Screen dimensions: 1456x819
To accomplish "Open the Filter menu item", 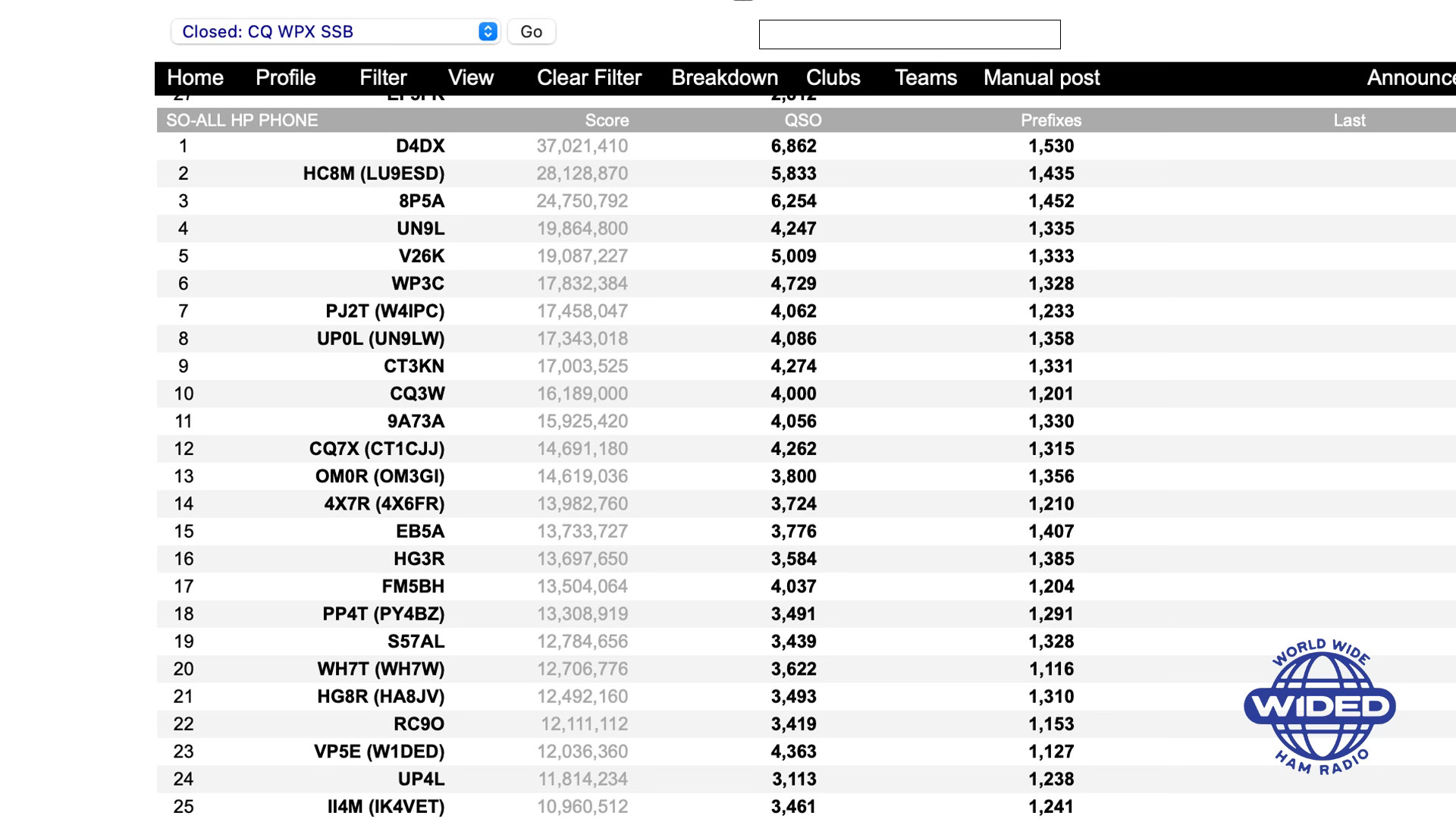I will [x=383, y=77].
